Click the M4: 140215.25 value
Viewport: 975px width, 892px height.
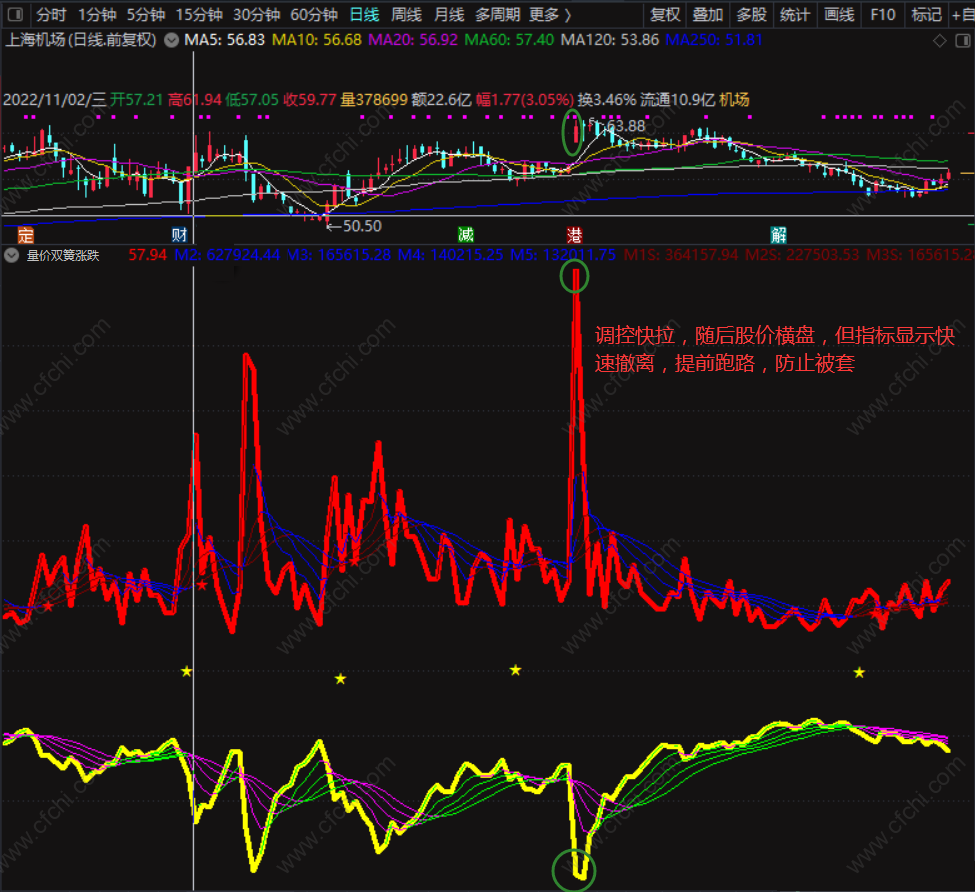click(450, 255)
